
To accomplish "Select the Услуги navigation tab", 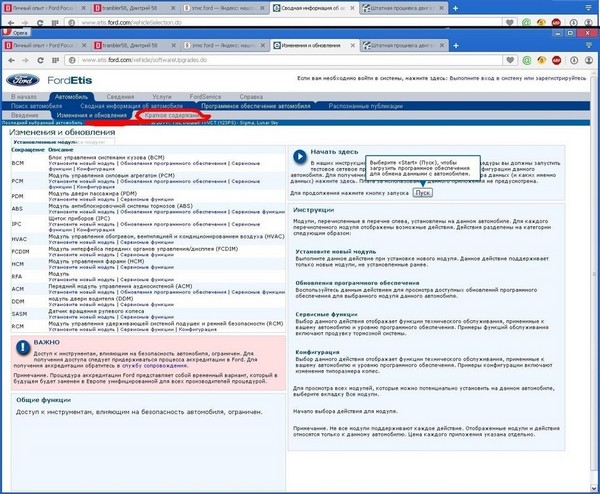I will 157,96.
